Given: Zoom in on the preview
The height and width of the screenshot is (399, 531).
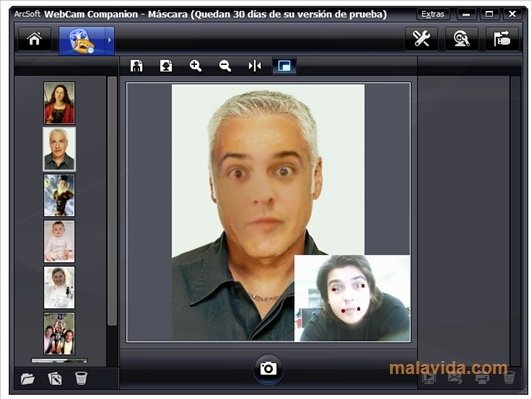Looking at the screenshot, I should (195, 66).
